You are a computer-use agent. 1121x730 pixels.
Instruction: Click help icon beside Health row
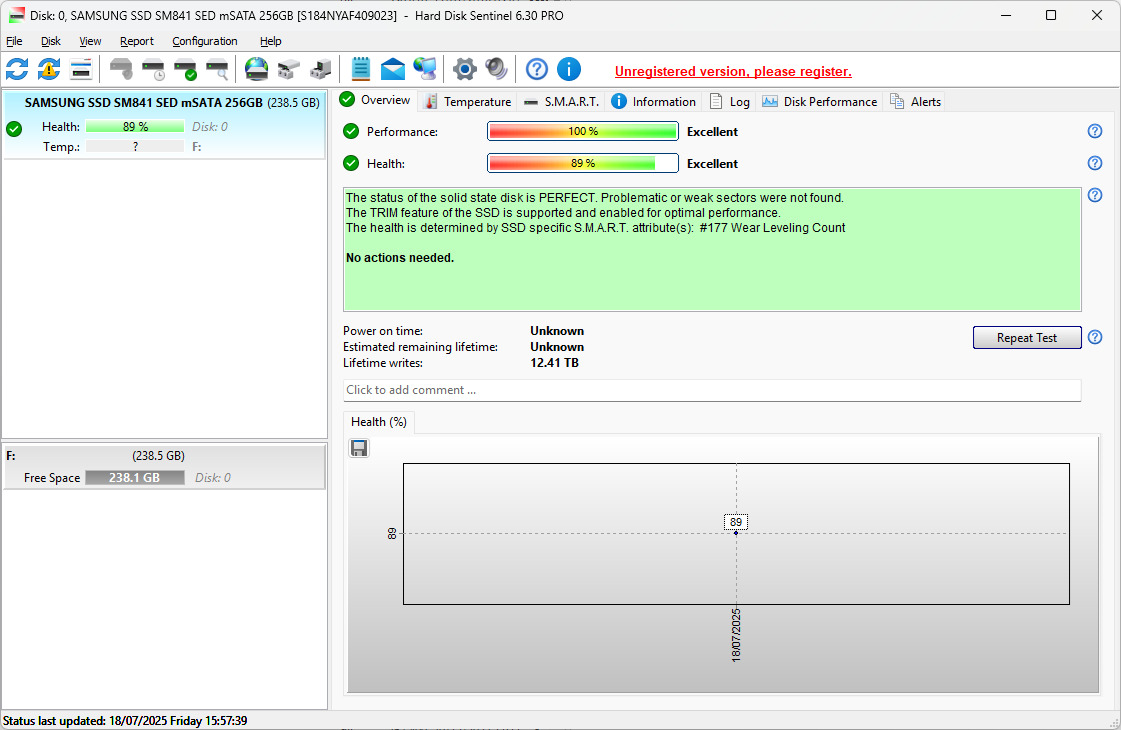1095,163
